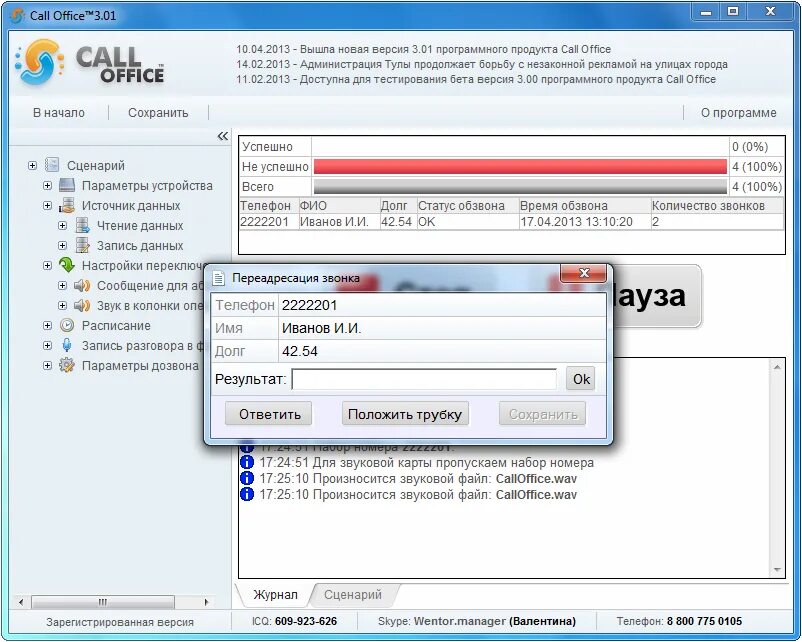
Task: Expand Чтение данных node
Action: coord(62,226)
